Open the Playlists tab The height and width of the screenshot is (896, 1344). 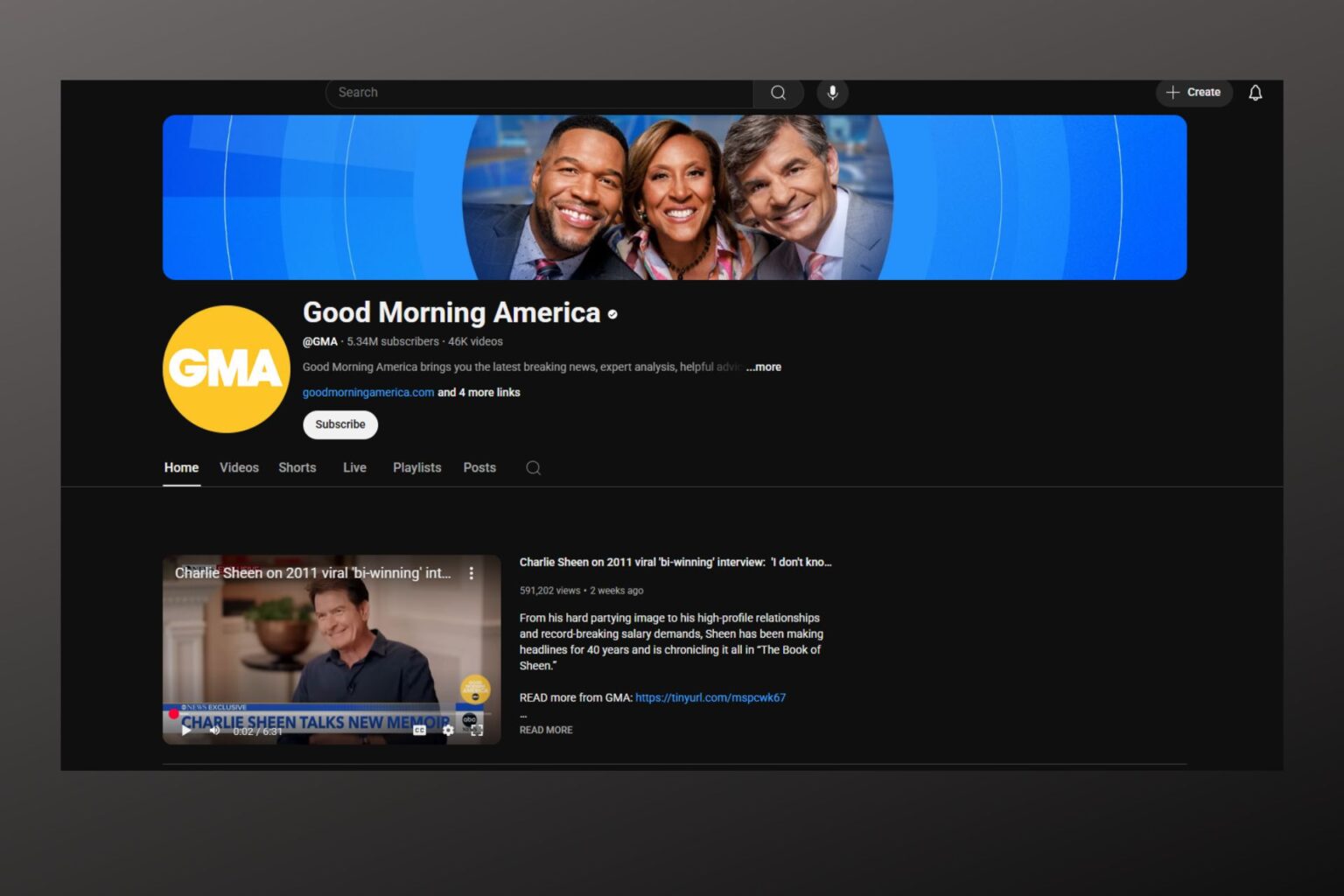[416, 468]
